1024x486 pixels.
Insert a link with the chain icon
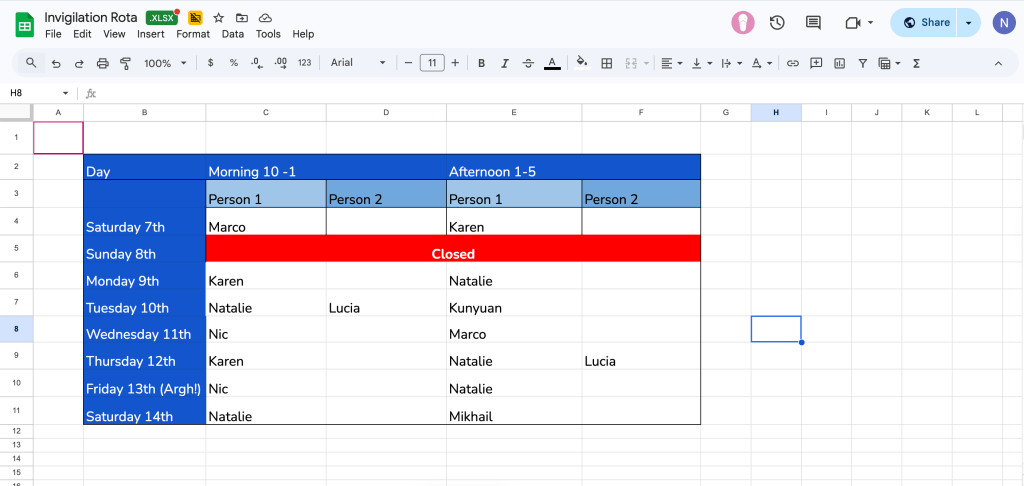793,63
